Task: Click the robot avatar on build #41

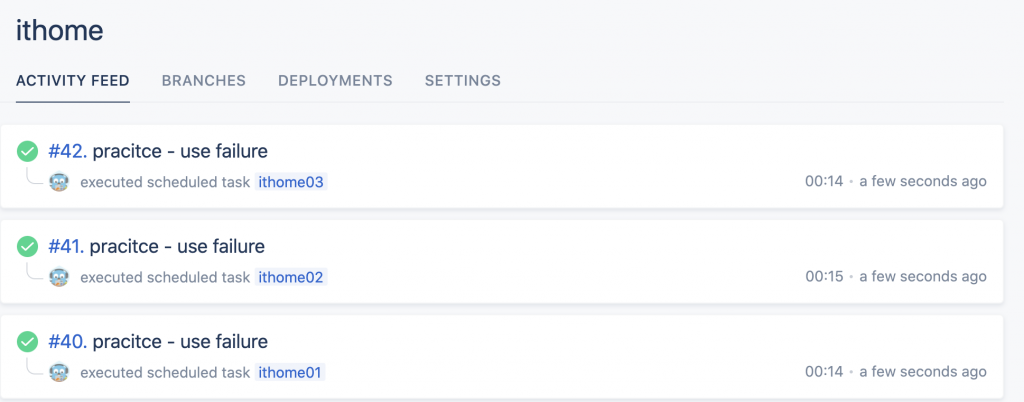Action: [60, 277]
